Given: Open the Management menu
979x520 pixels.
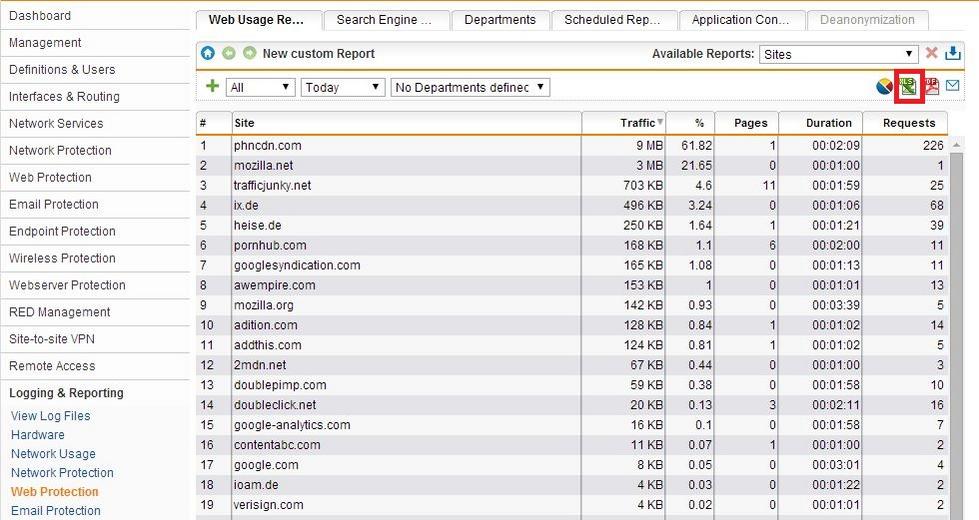Looking at the screenshot, I should coord(95,42).
